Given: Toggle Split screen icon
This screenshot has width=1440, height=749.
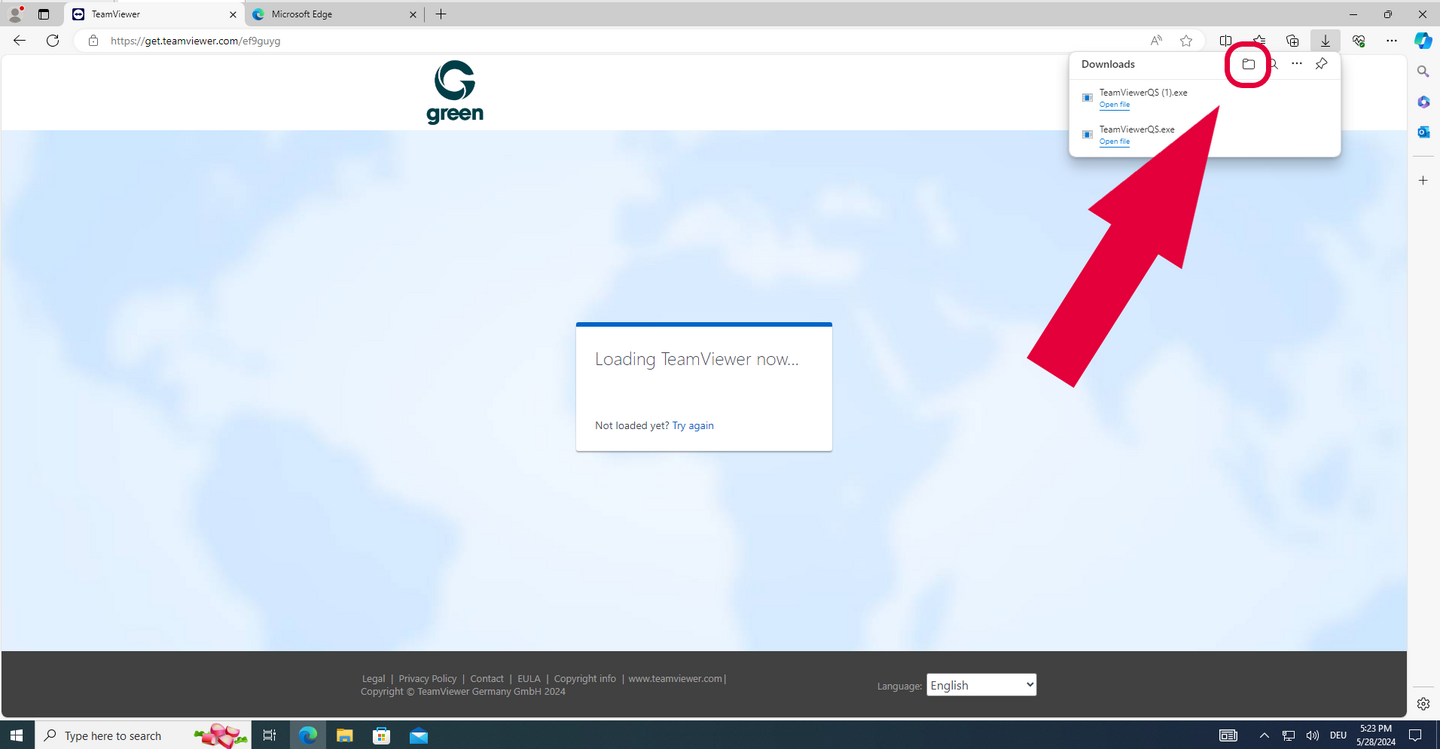Looking at the screenshot, I should pyautogui.click(x=1225, y=41).
